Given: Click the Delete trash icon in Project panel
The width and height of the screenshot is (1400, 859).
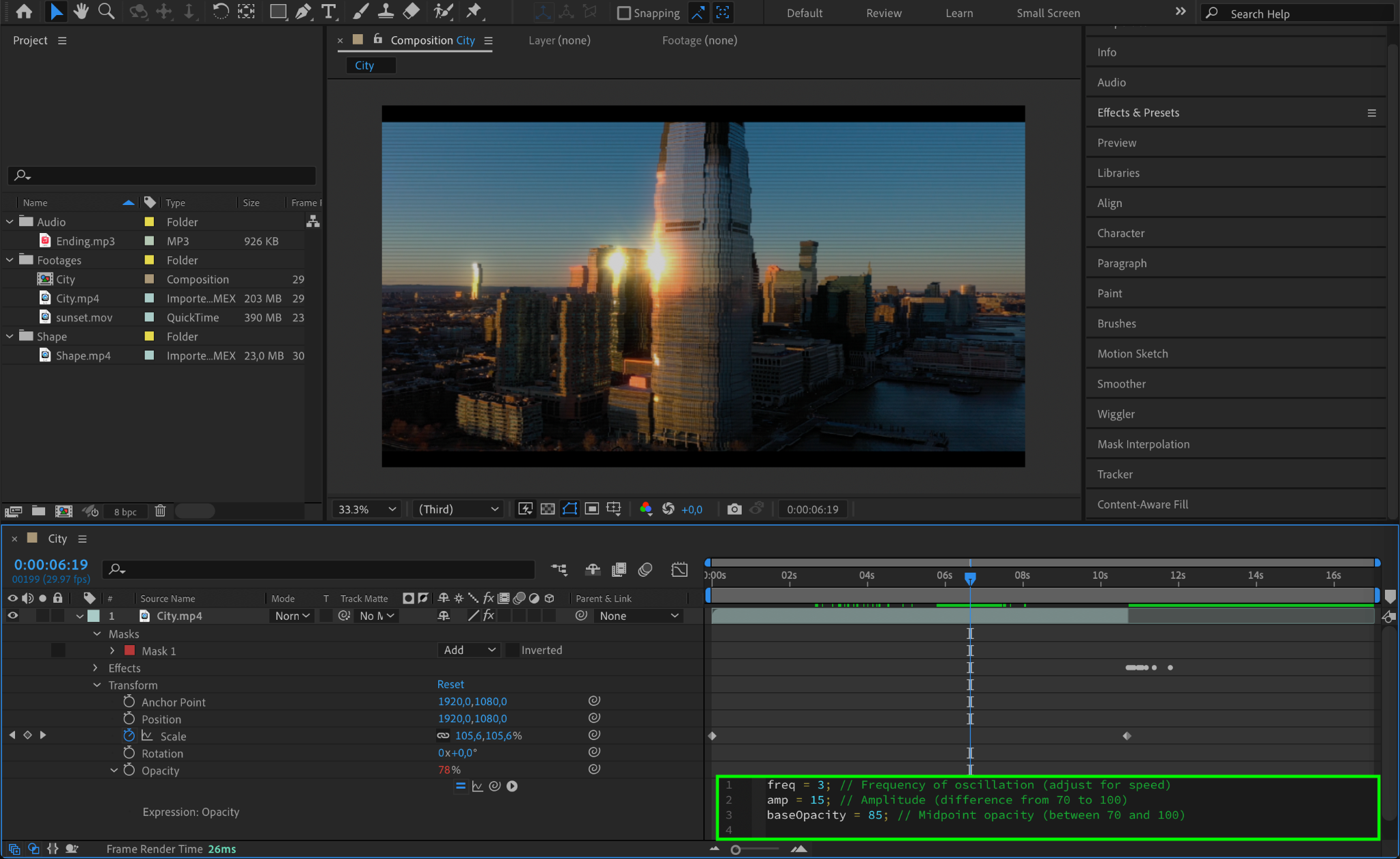Looking at the screenshot, I should point(161,511).
